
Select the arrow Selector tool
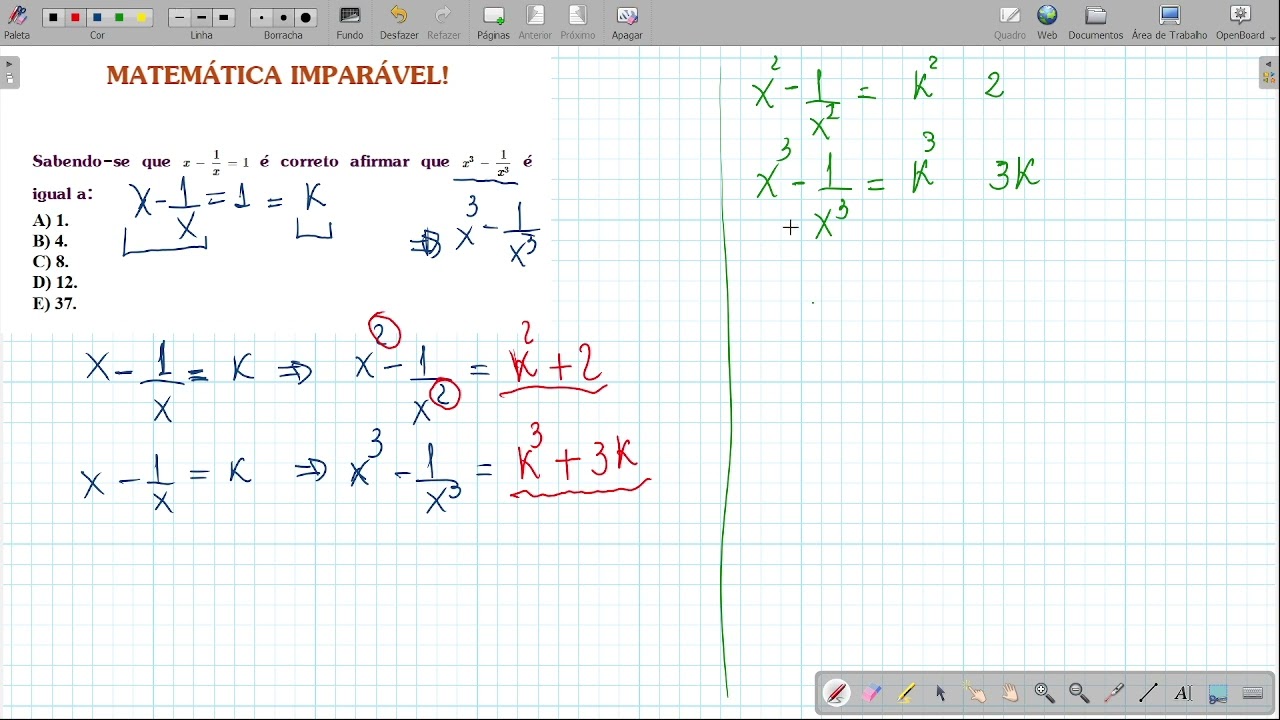(x=941, y=693)
